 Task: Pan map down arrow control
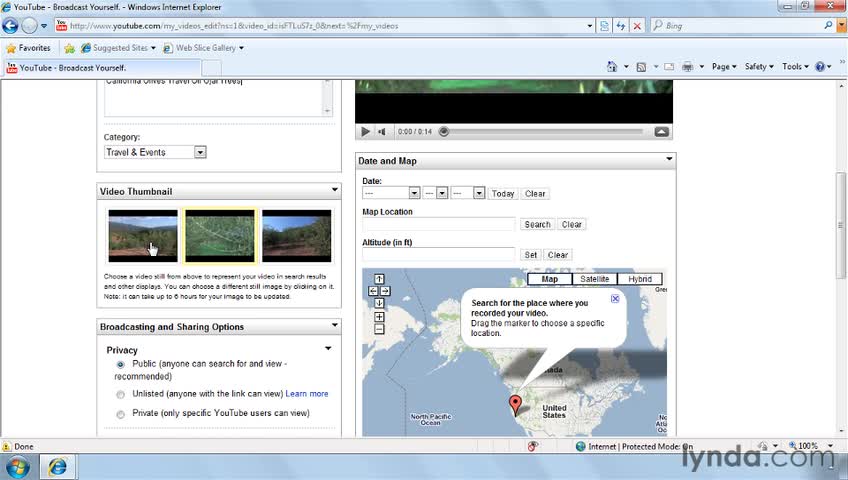click(x=379, y=303)
